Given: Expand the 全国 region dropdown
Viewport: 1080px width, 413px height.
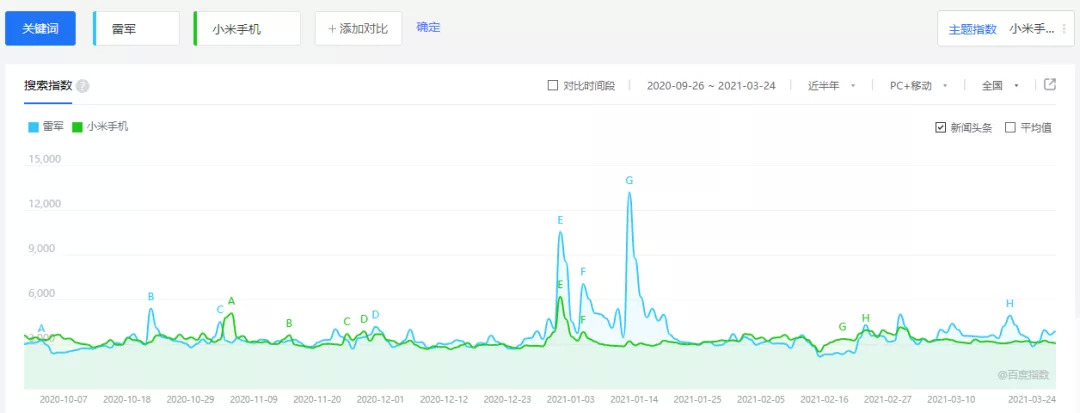Looking at the screenshot, I should [1000, 85].
